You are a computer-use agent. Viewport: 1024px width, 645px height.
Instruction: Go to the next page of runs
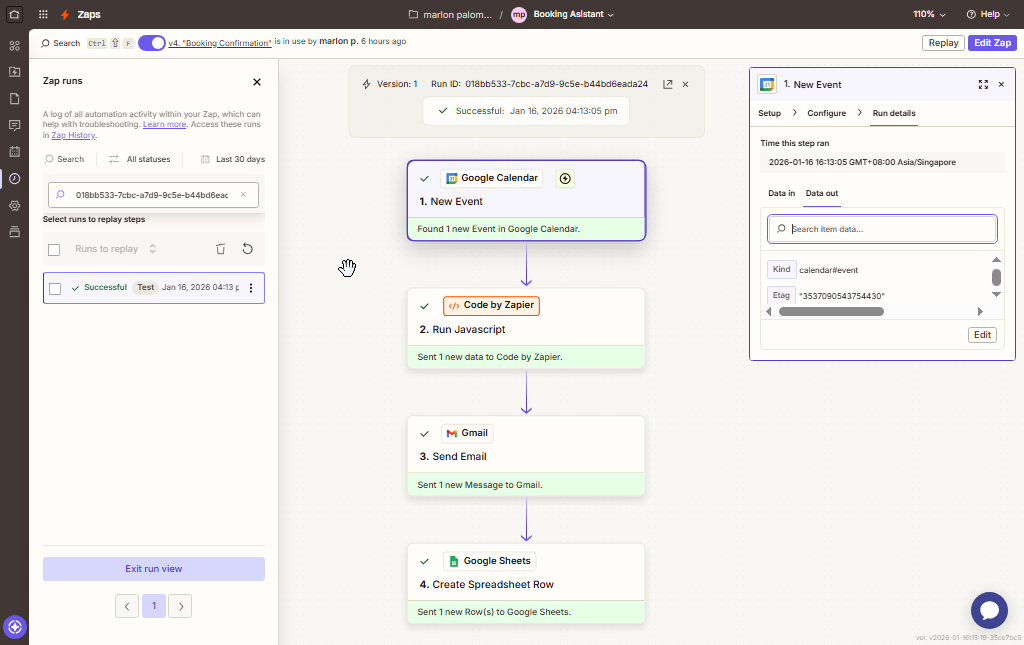(x=180, y=606)
